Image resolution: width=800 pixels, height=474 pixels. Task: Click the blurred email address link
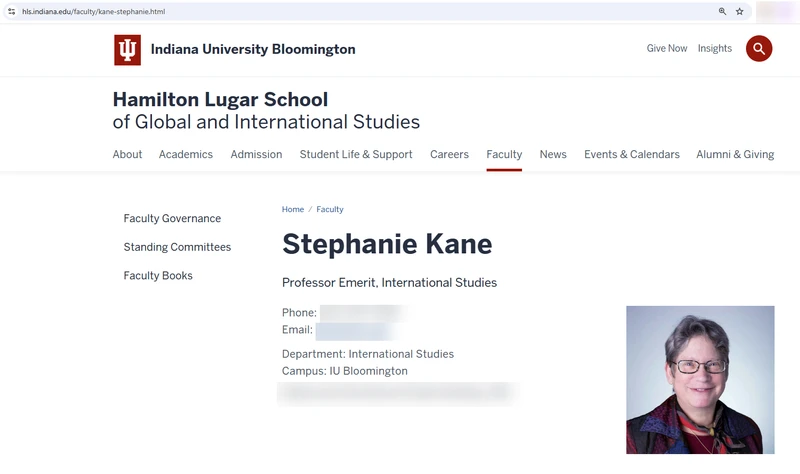[356, 331]
